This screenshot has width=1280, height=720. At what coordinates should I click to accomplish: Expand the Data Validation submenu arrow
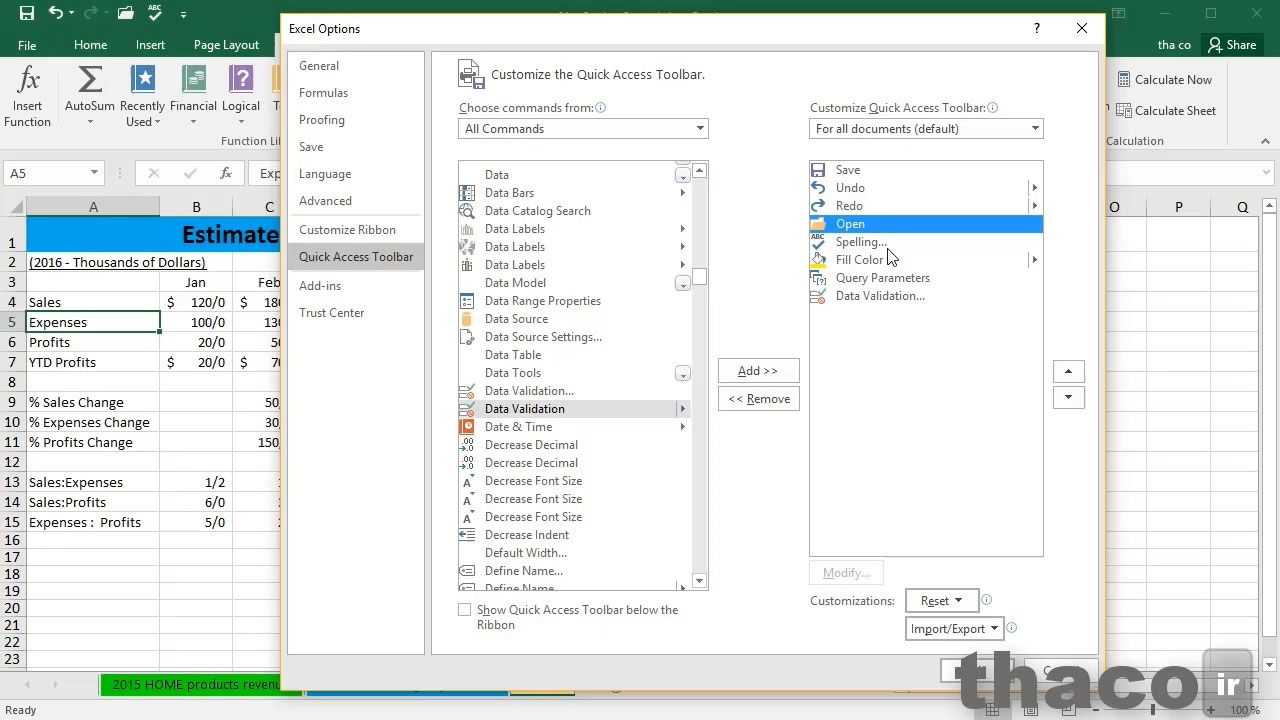(x=683, y=409)
